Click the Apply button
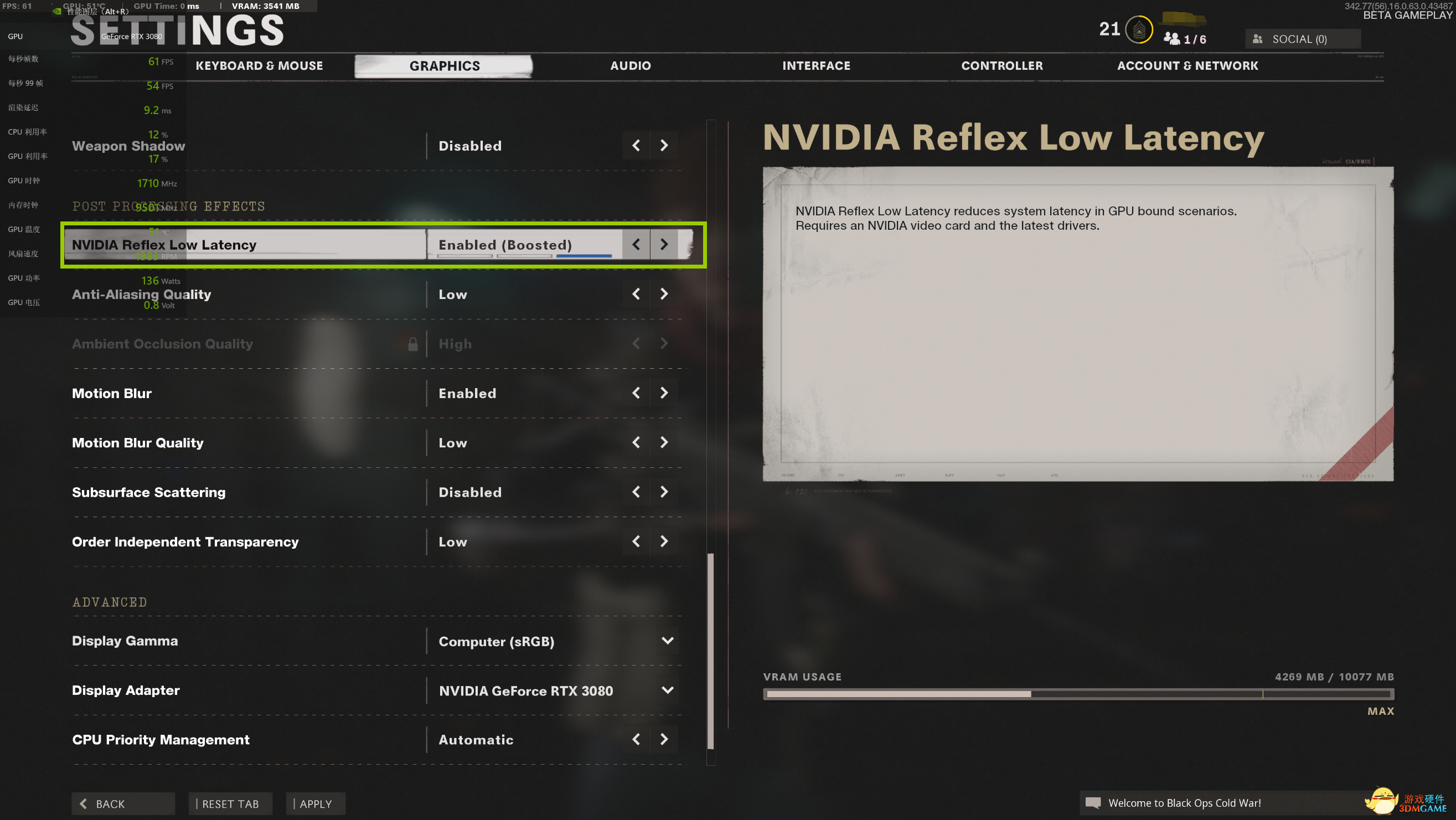This screenshot has height=820, width=1456. click(x=316, y=803)
